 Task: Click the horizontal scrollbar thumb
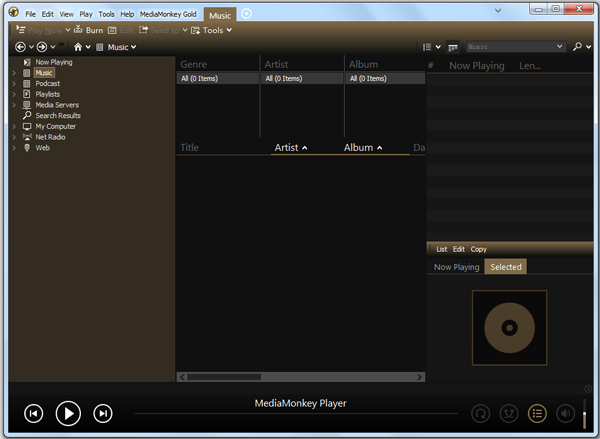(x=224, y=377)
